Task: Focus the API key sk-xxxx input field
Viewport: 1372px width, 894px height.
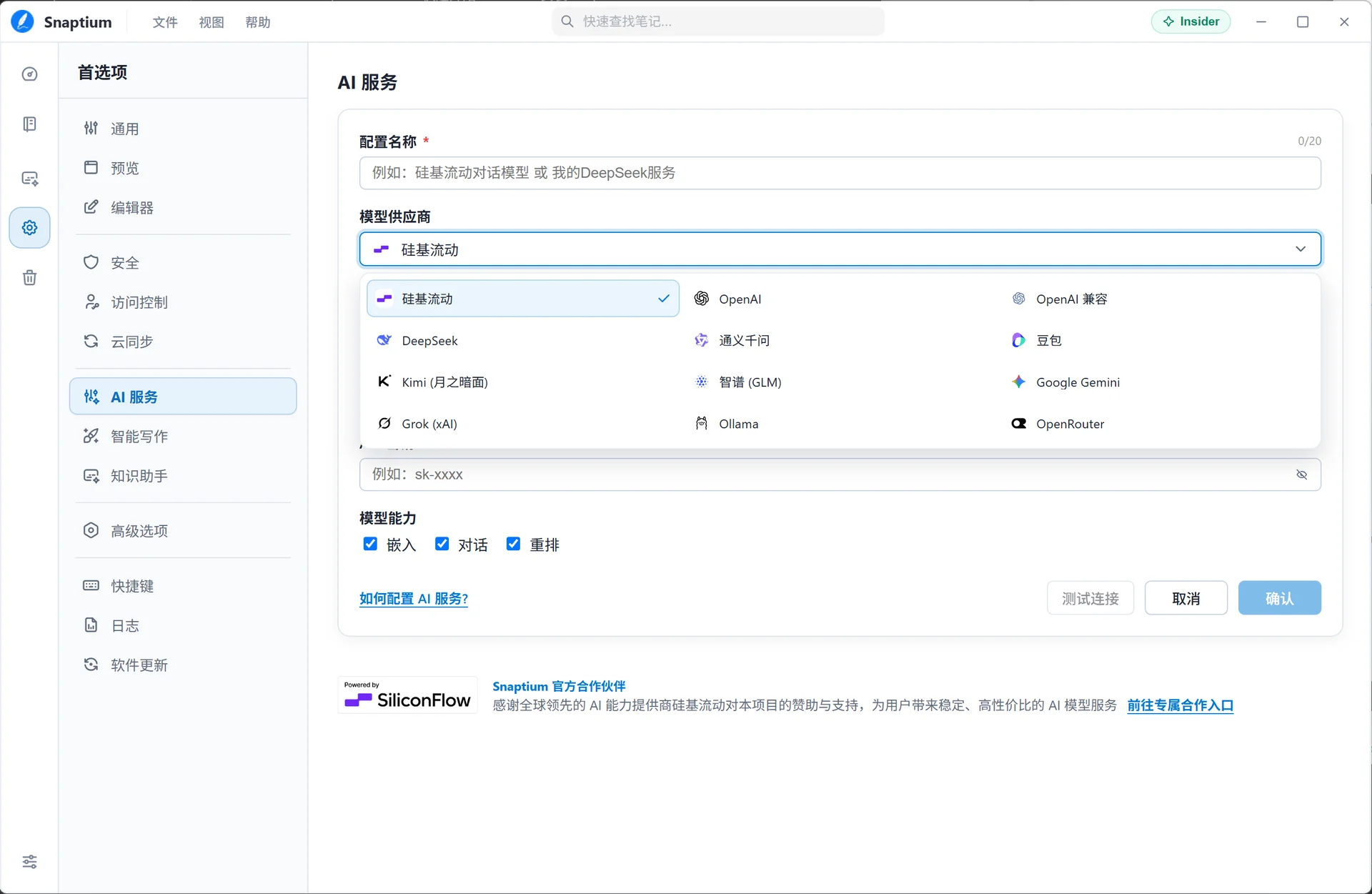Action: point(840,475)
